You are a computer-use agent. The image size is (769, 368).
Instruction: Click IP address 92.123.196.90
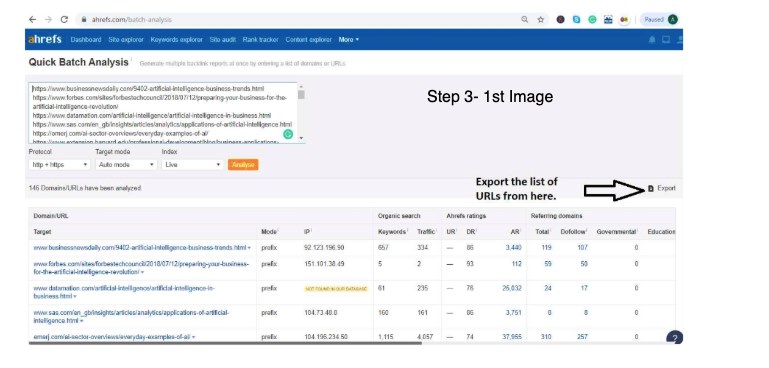click(324, 248)
